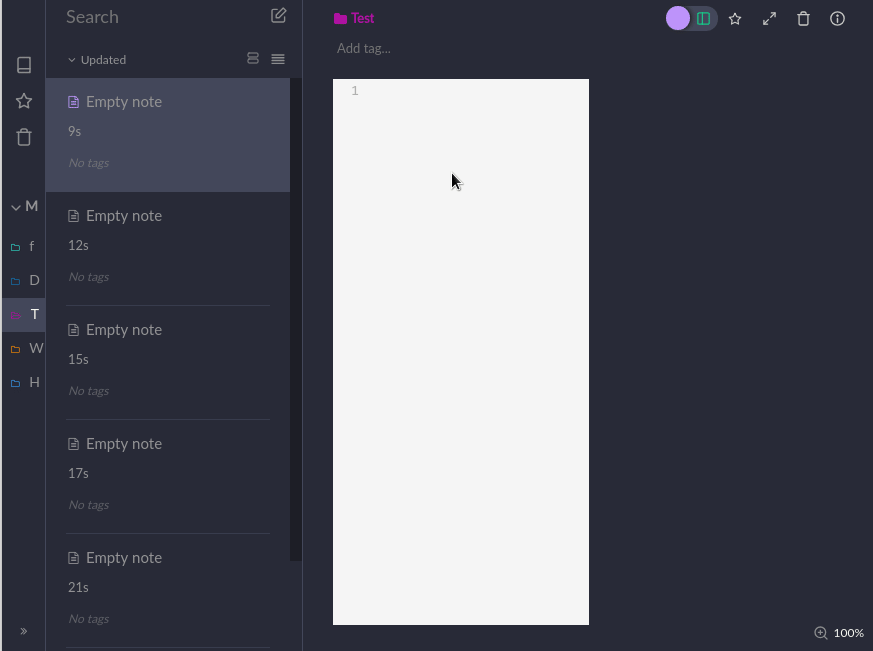Open the Empty note updated 12s ago
Image resolution: width=873 pixels, height=651 pixels.
pos(168,248)
